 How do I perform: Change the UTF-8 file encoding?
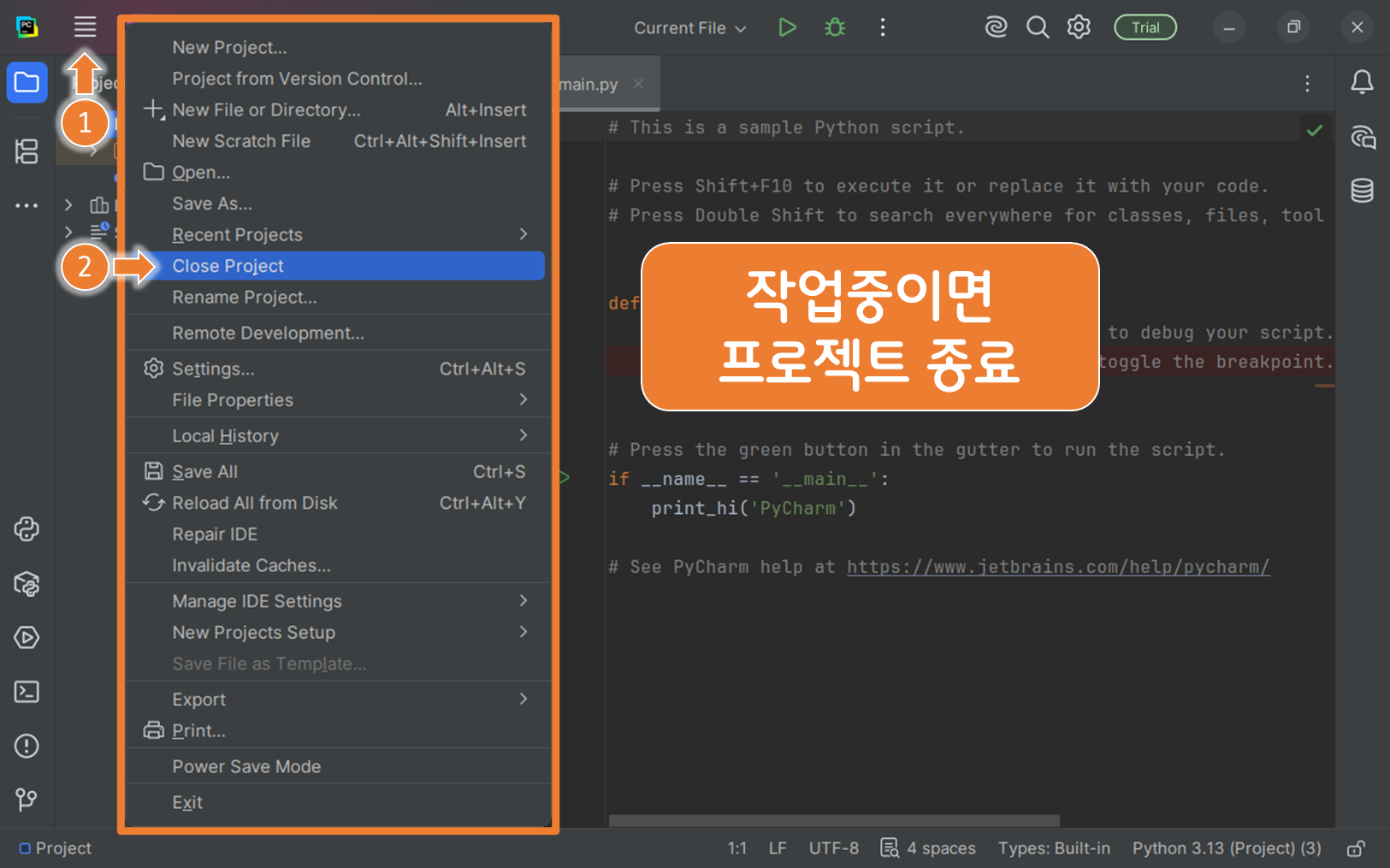click(834, 848)
